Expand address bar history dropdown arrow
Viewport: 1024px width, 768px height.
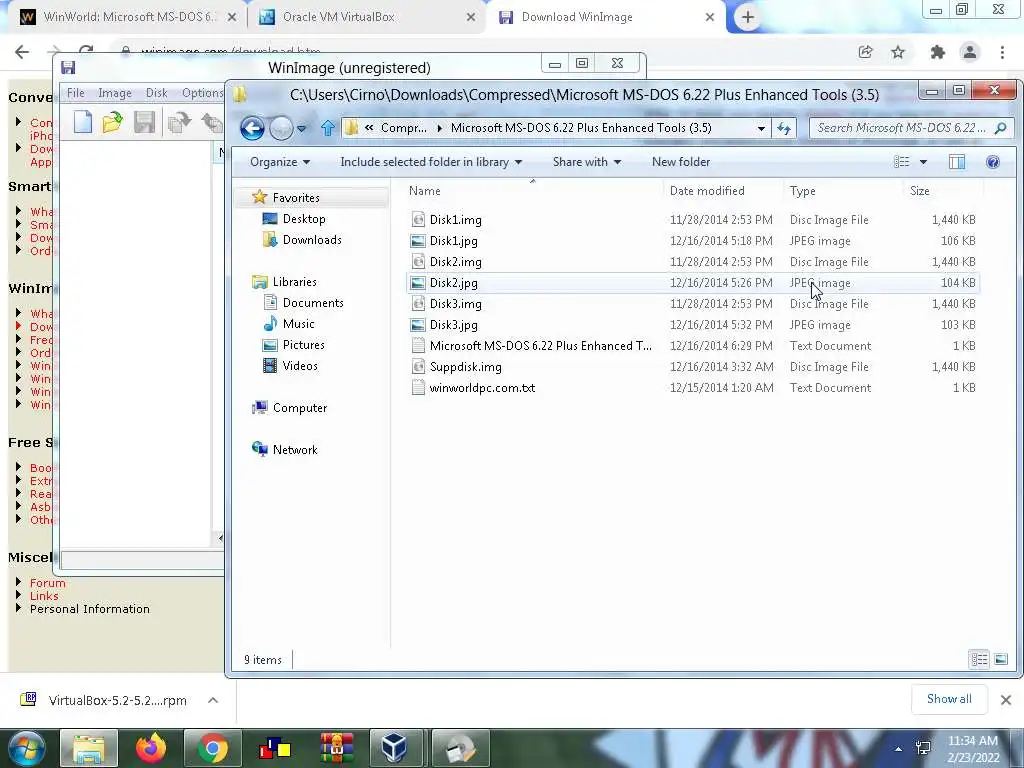point(761,129)
